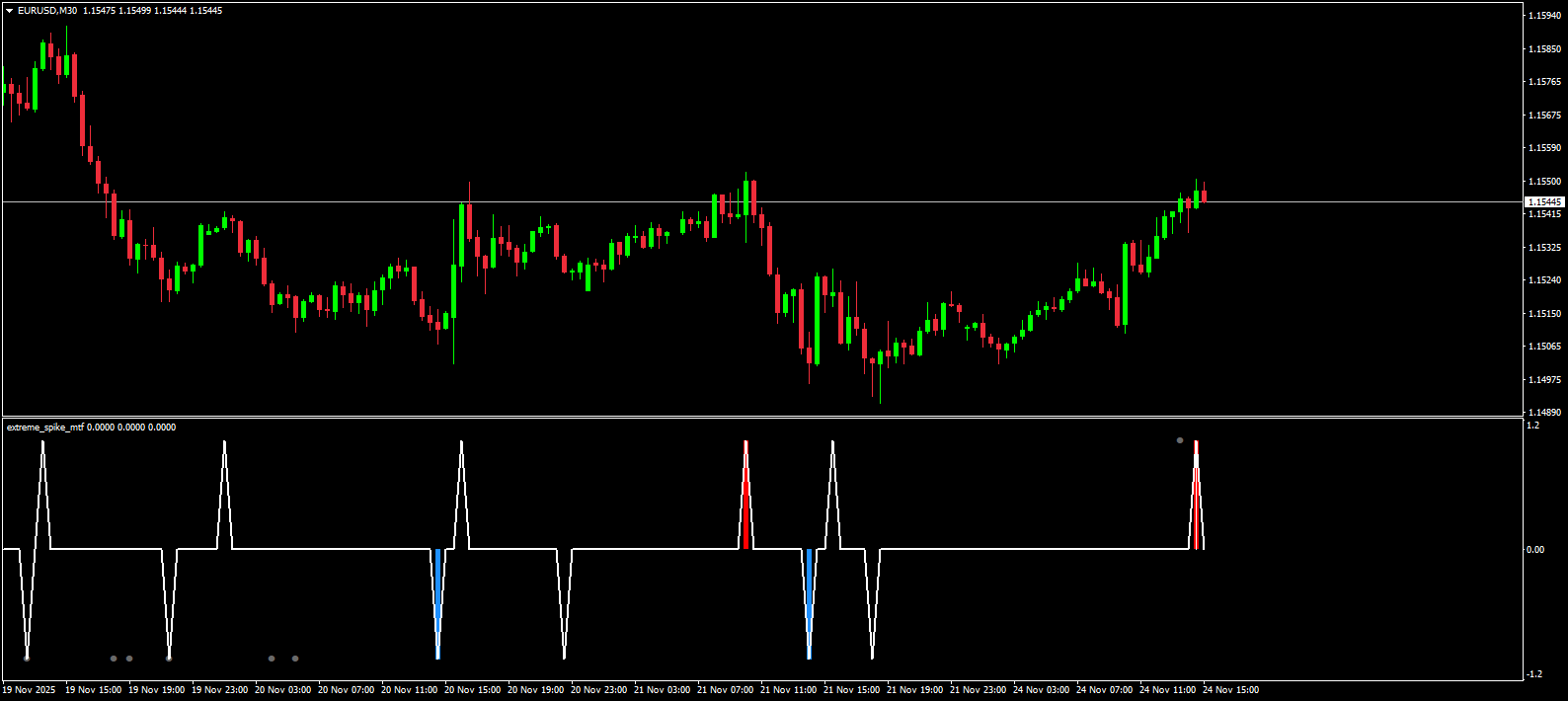Click the 1.15765 price axis label

coord(1544,82)
